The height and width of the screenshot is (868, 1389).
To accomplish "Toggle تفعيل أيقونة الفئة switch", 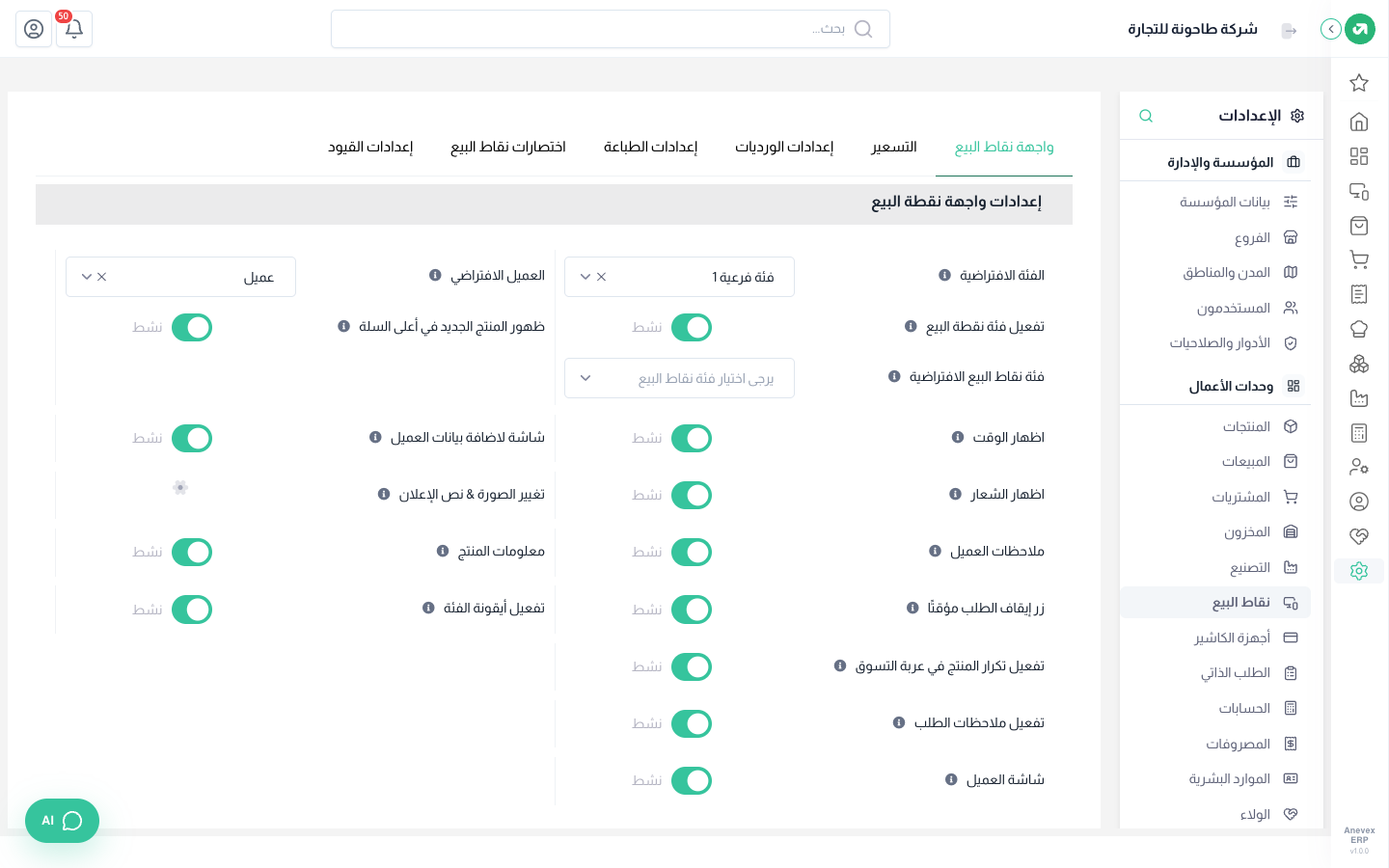I will coord(192,610).
